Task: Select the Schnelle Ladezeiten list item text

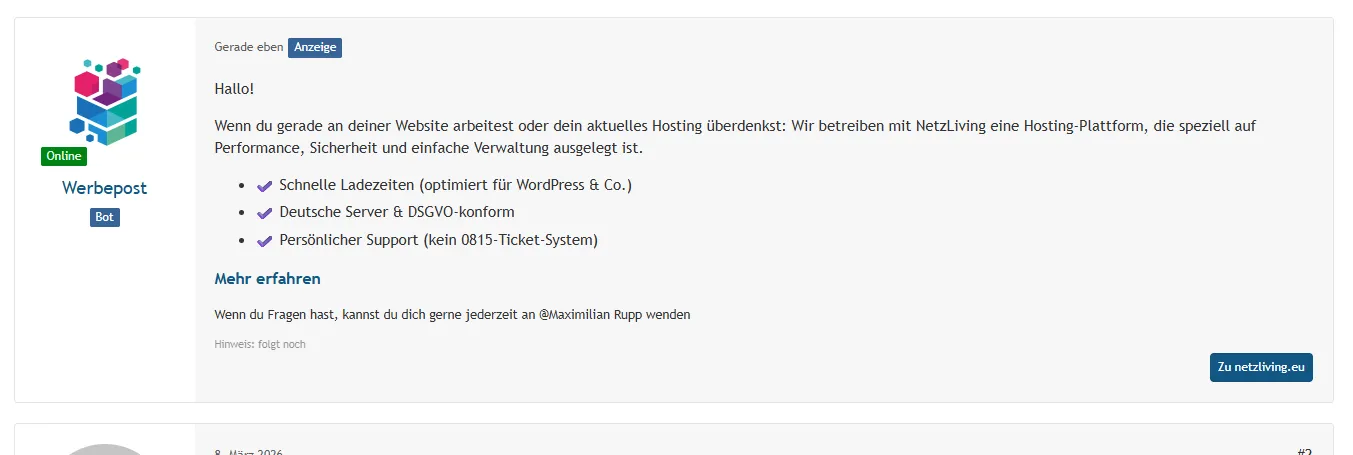Action: 456,185
